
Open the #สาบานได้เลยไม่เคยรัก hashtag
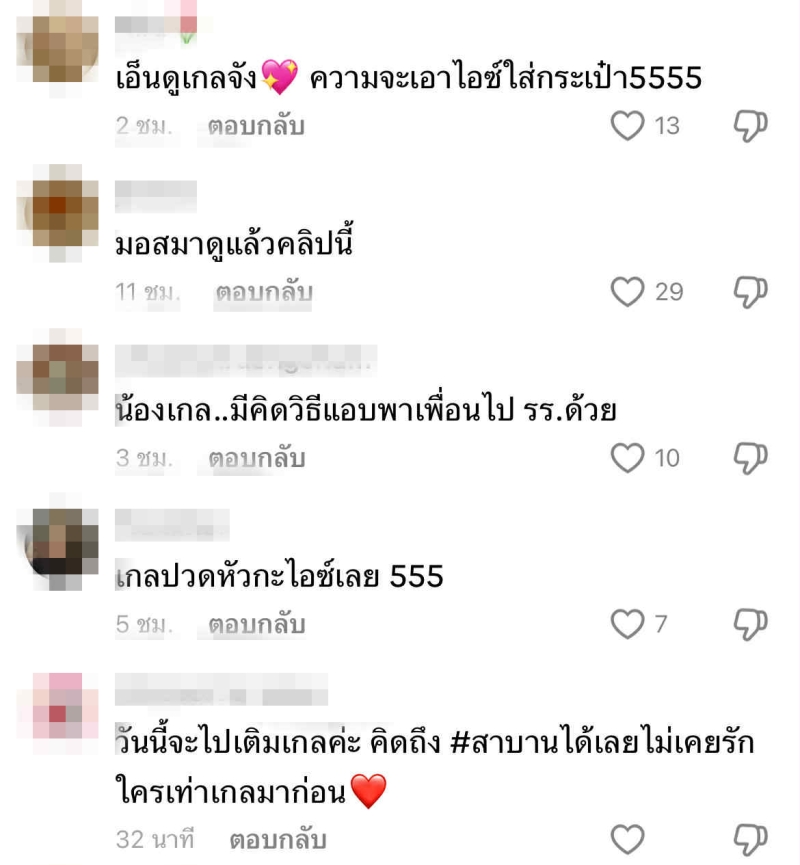point(602,742)
